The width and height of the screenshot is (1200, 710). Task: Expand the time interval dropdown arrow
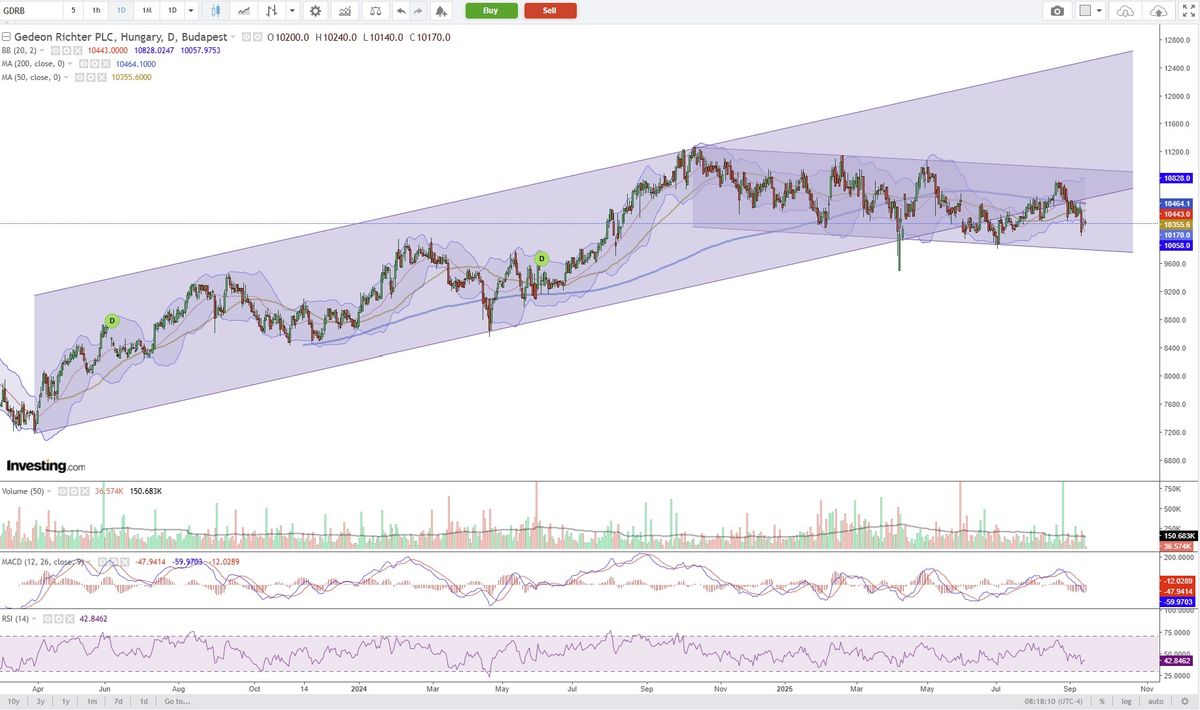coord(191,10)
